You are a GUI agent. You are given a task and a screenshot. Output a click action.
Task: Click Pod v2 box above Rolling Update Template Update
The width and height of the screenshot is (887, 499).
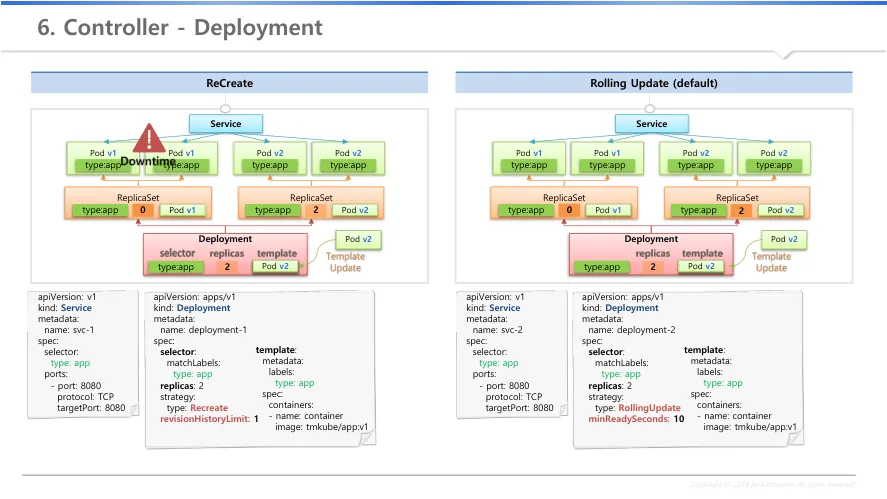point(779,240)
